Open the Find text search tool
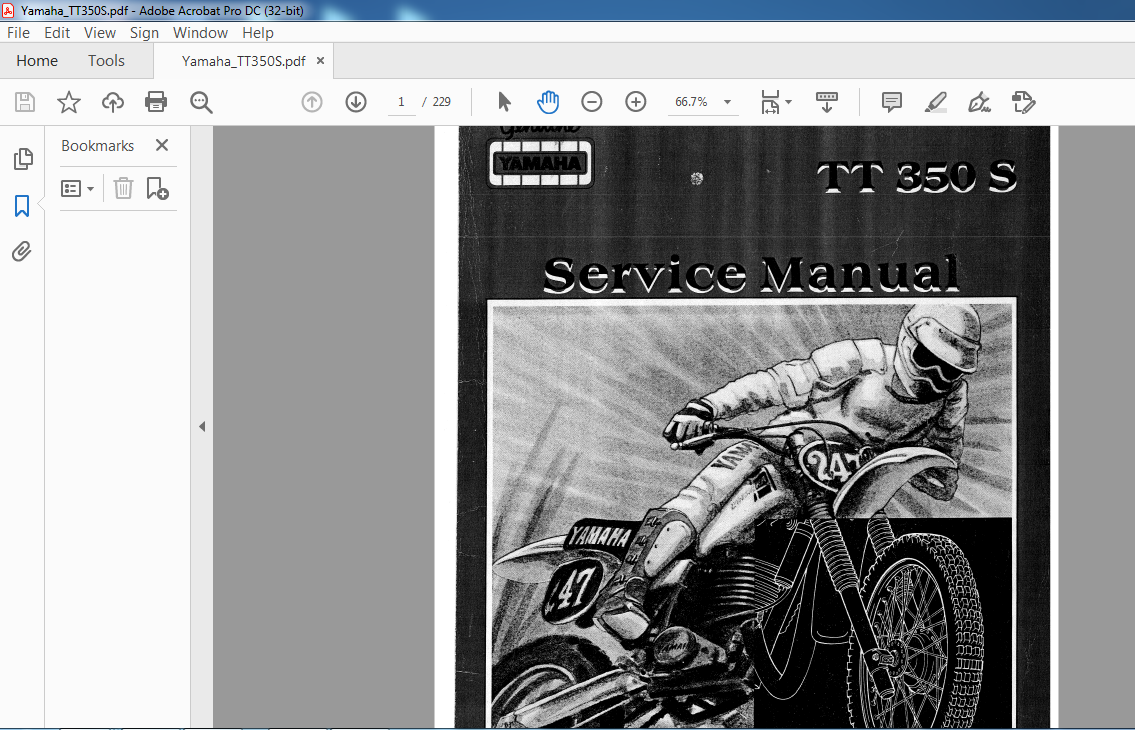The height and width of the screenshot is (730, 1135). [201, 102]
